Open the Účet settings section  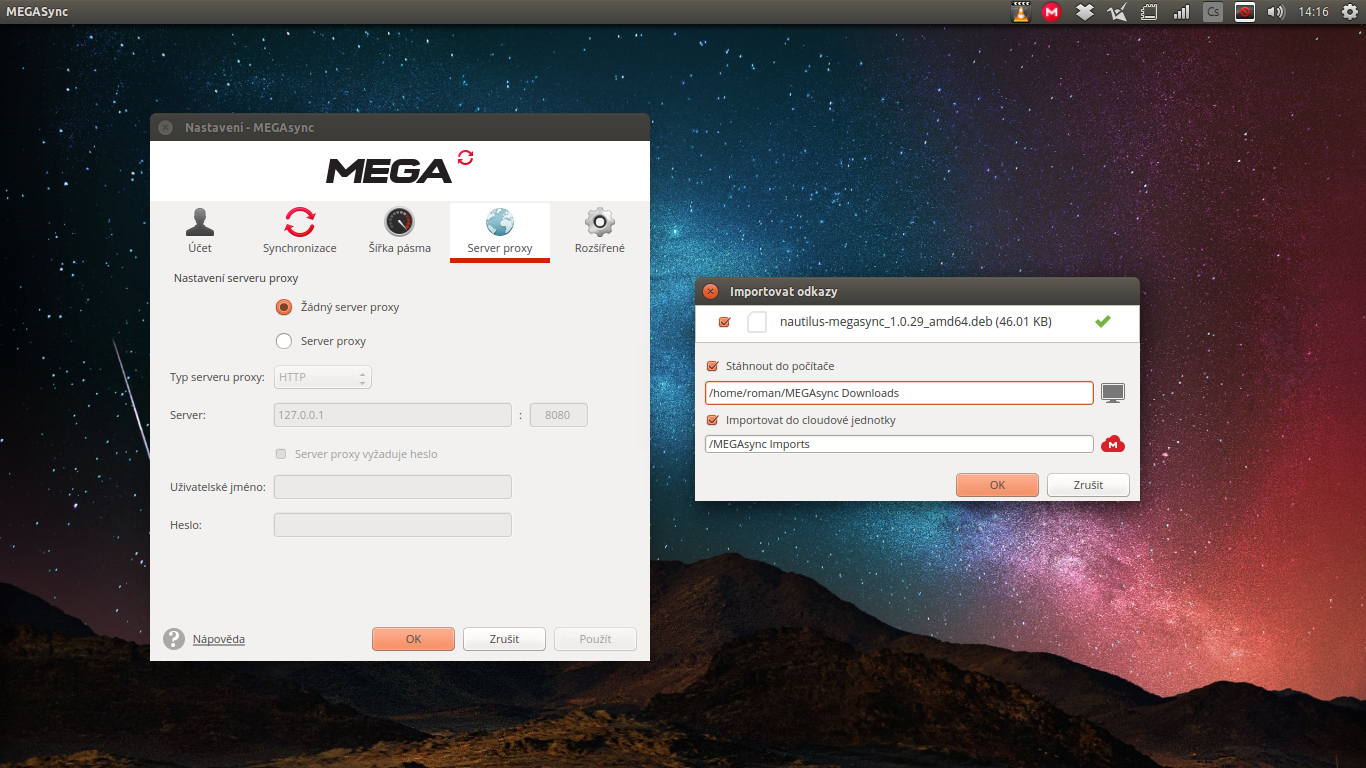199,230
